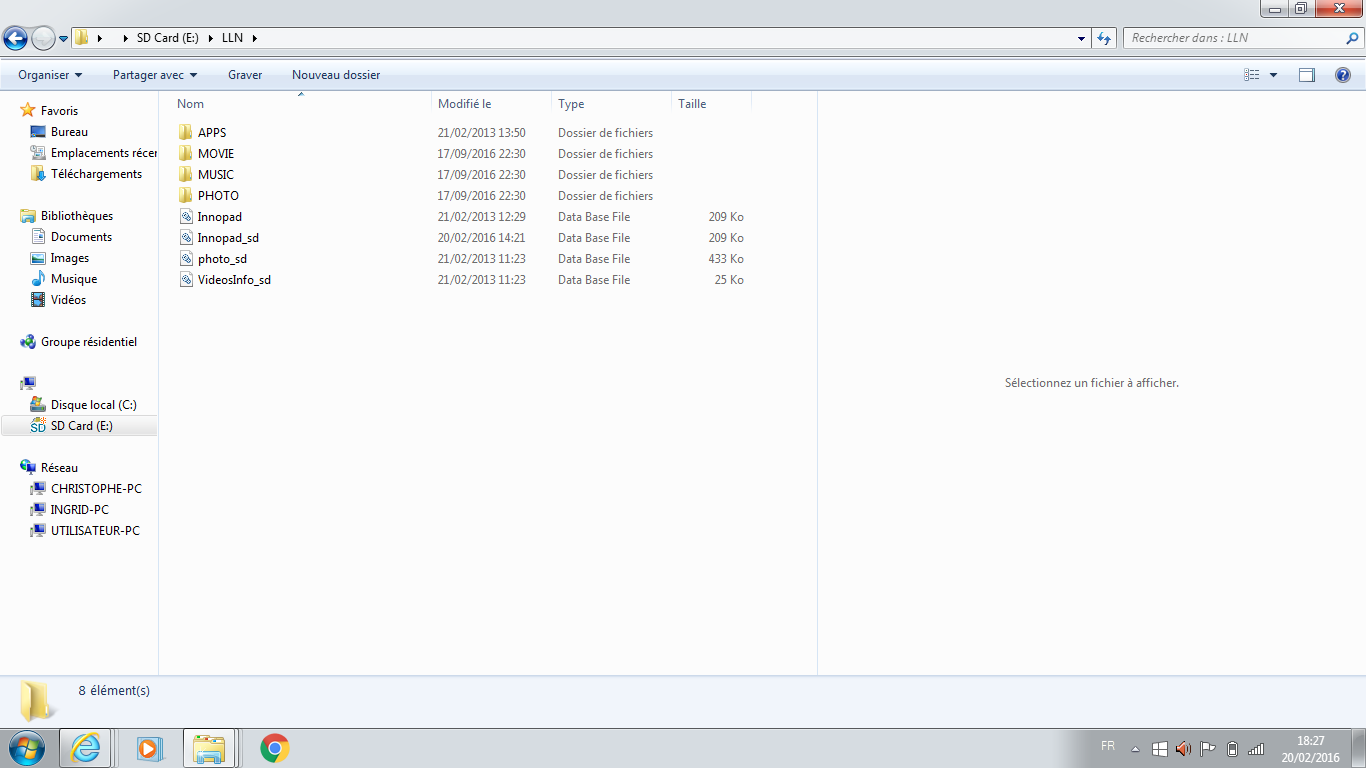Launch Internet Explorer from the taskbar

(86, 748)
